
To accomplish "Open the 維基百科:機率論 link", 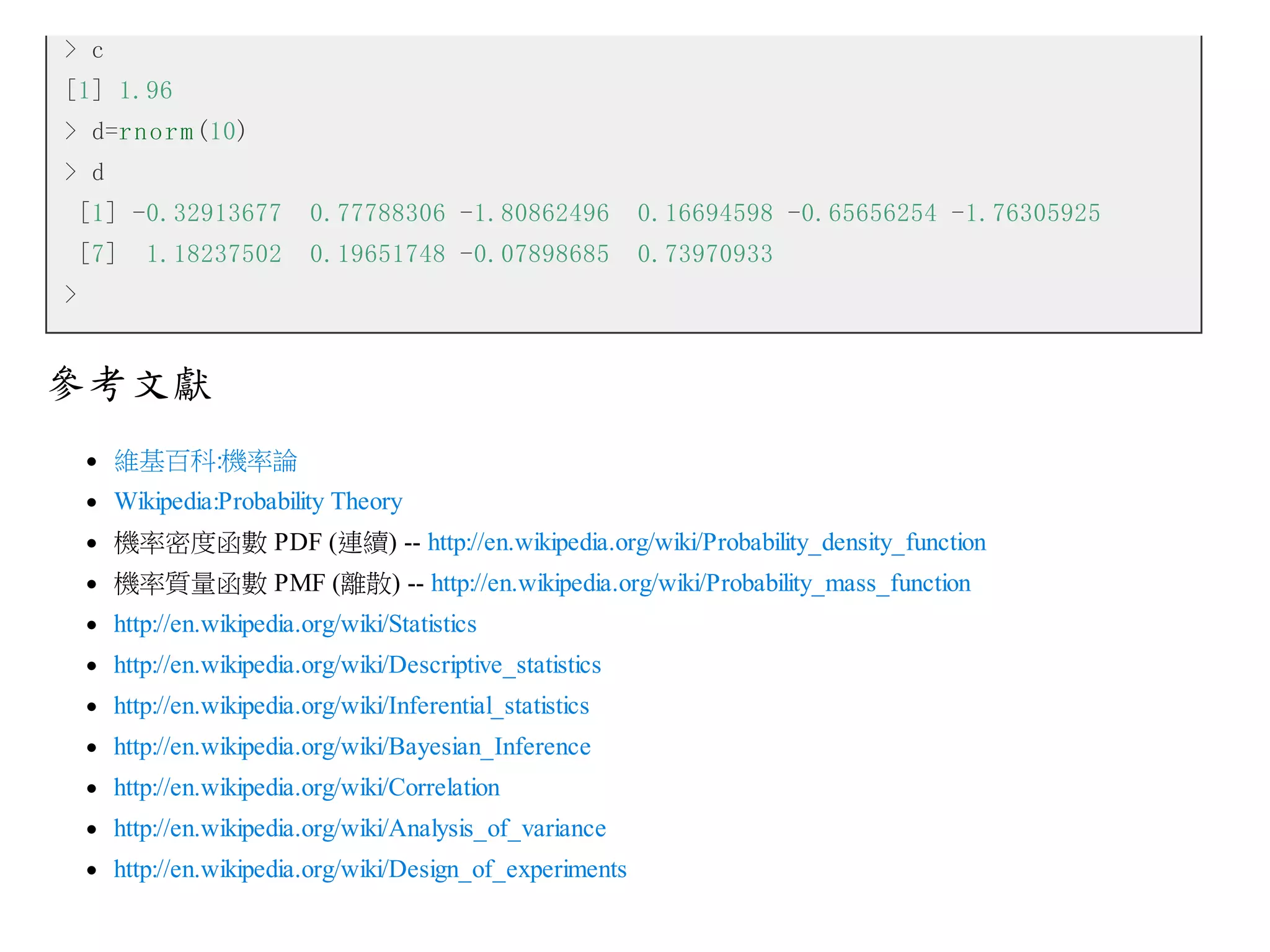I will pos(205,461).
